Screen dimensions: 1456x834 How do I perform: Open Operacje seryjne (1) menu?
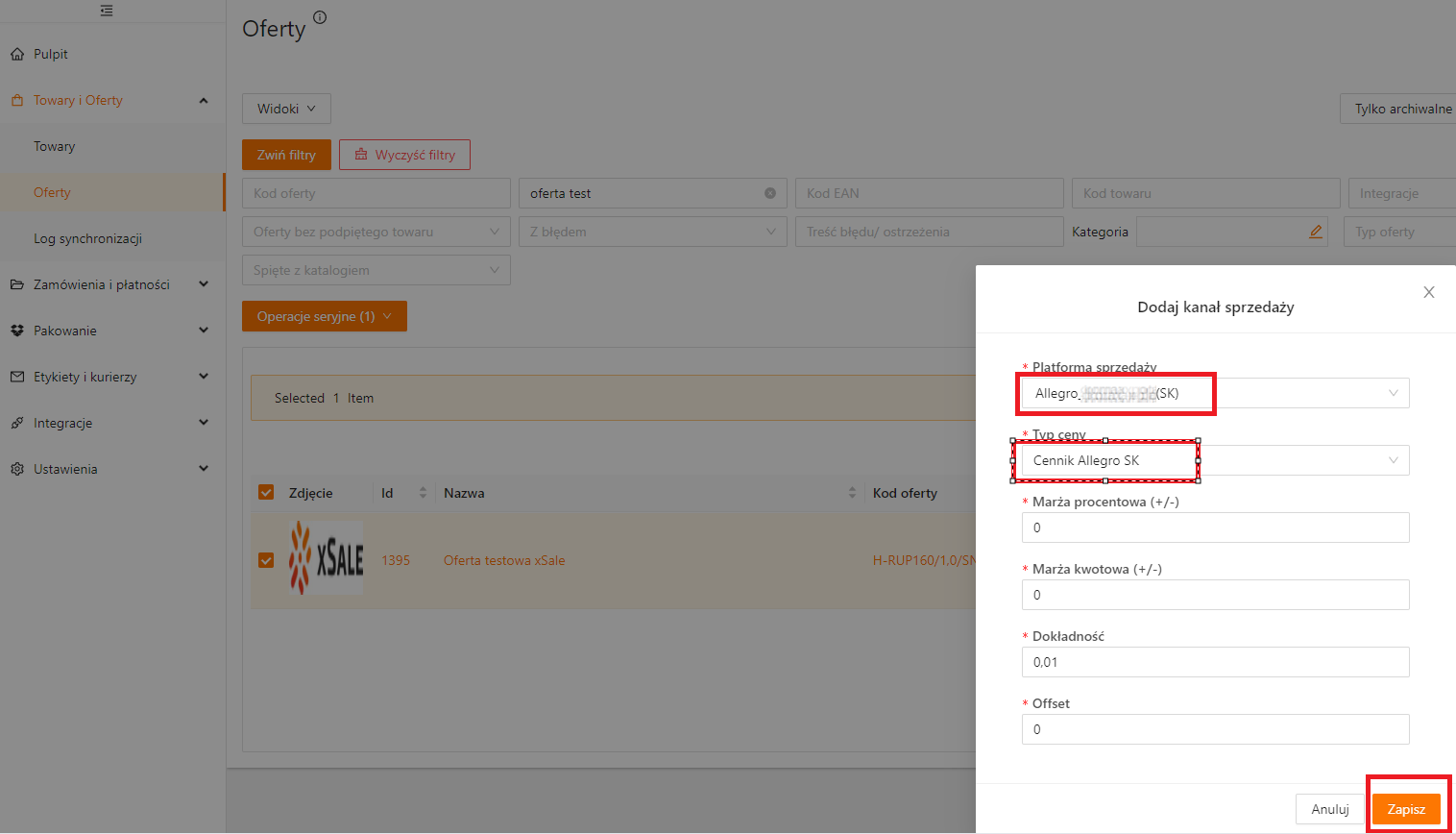coord(324,316)
